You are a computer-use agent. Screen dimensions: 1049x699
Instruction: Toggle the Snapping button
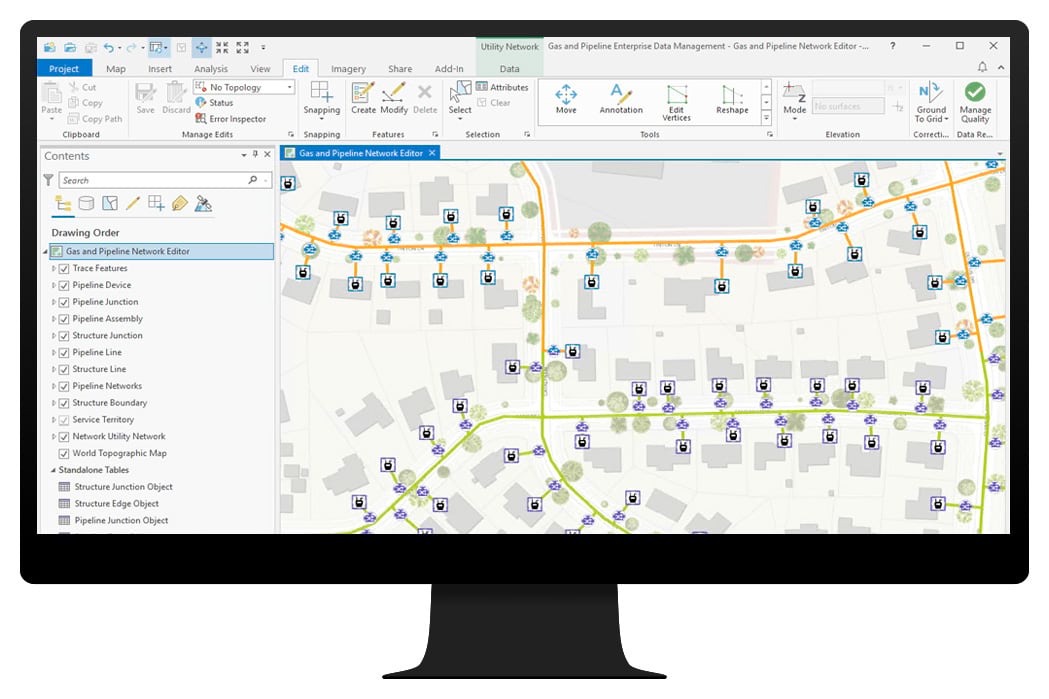click(x=322, y=100)
